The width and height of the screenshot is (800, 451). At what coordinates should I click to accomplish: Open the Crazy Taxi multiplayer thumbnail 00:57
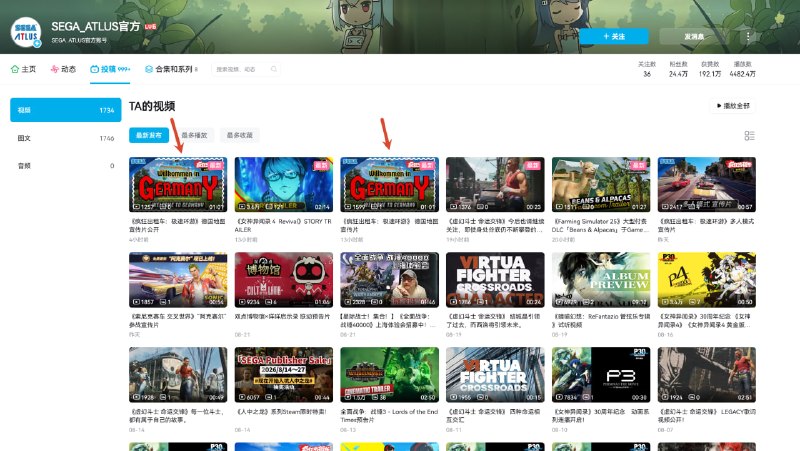[707, 184]
